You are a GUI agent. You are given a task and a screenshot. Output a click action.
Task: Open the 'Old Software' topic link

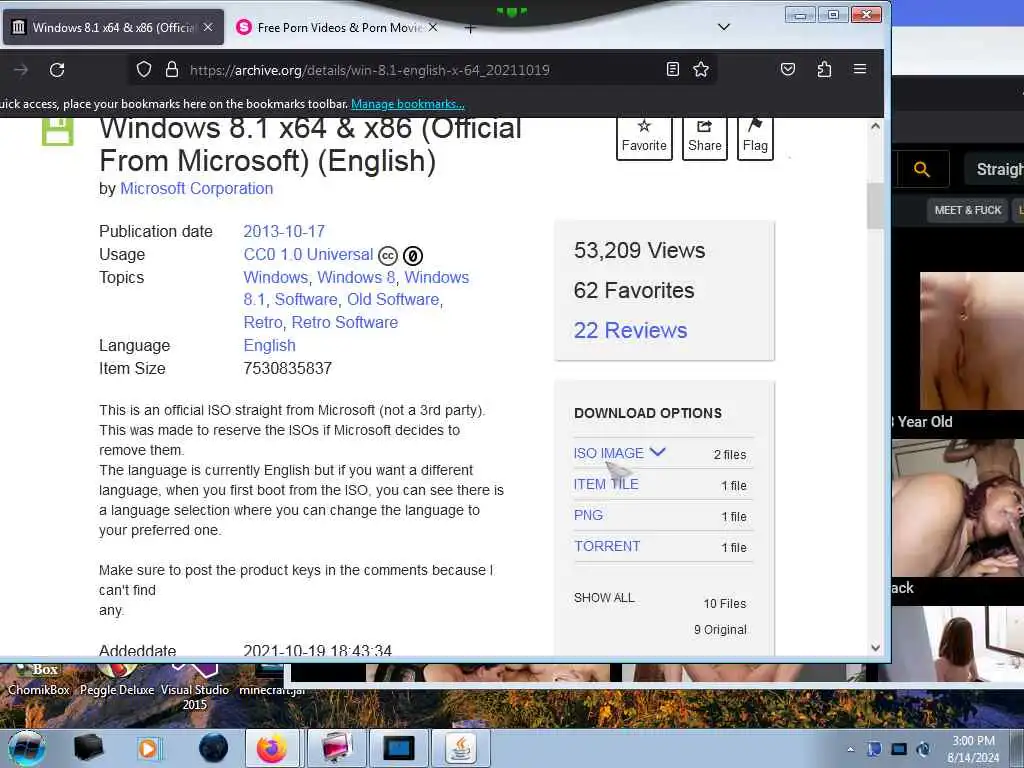[x=393, y=299]
